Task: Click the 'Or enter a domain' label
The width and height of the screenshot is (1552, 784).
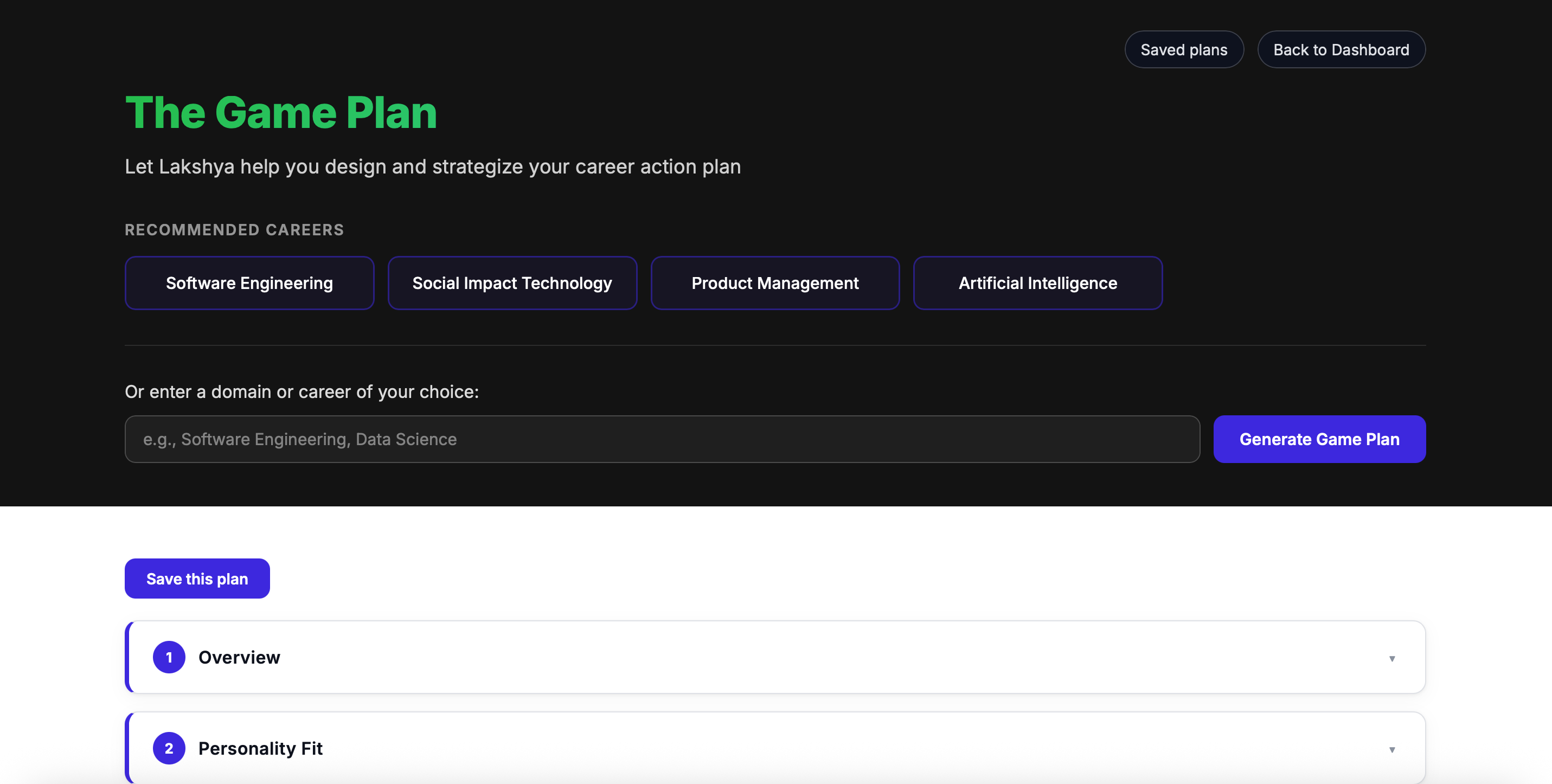Action: [x=302, y=391]
